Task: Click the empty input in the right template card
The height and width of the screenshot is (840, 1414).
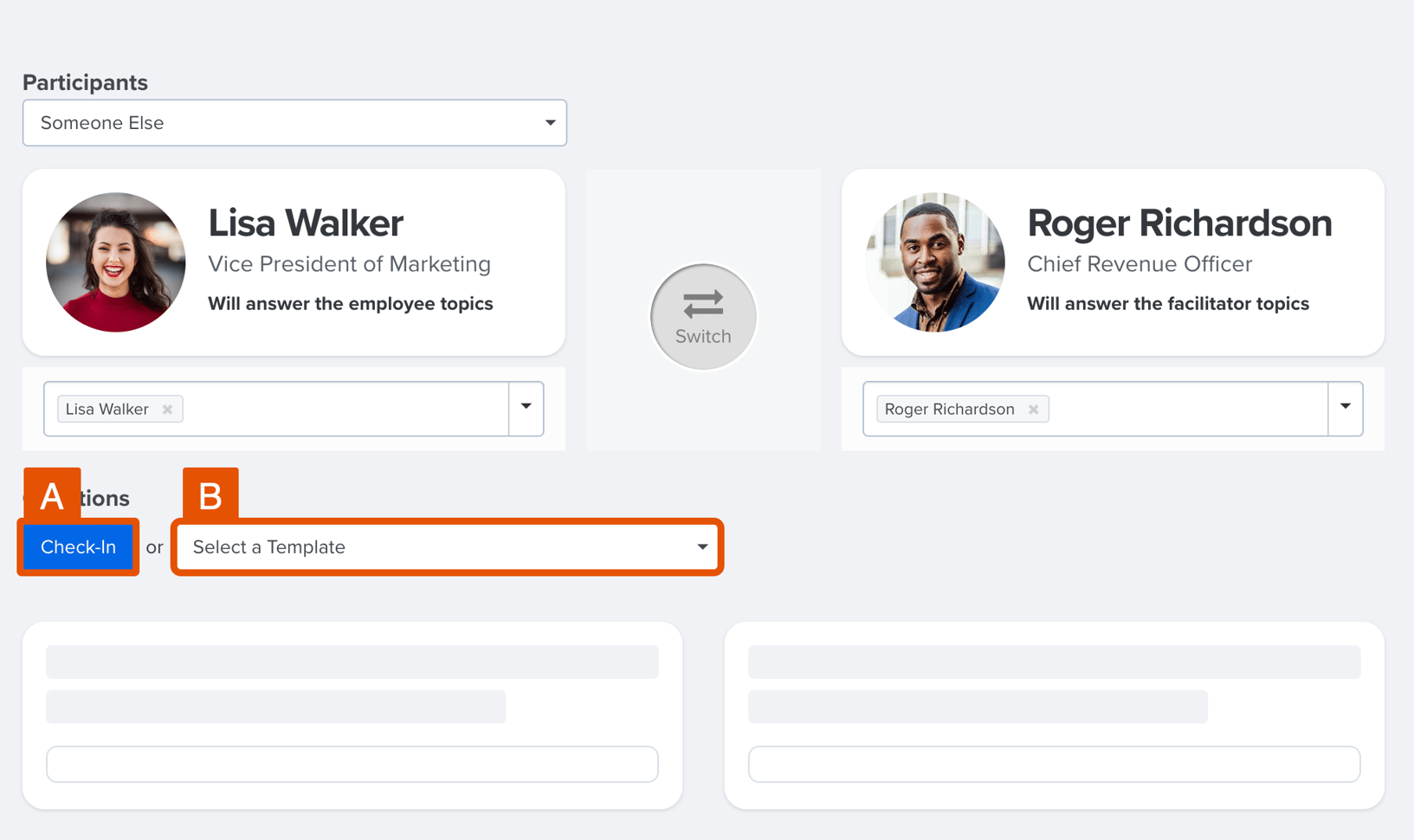Action: tap(1053, 764)
